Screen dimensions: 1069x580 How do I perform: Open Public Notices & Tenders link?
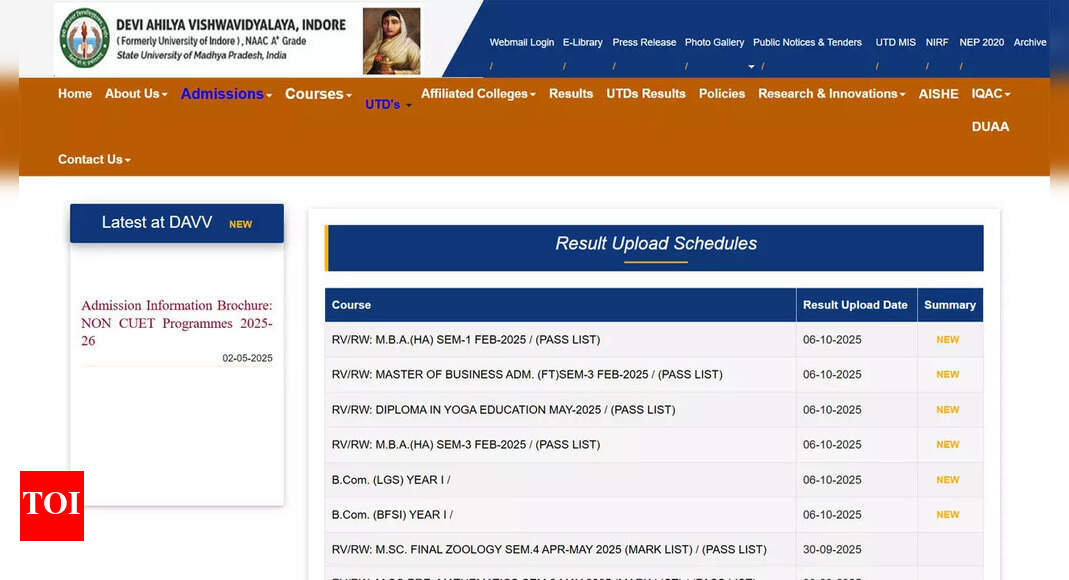(807, 43)
